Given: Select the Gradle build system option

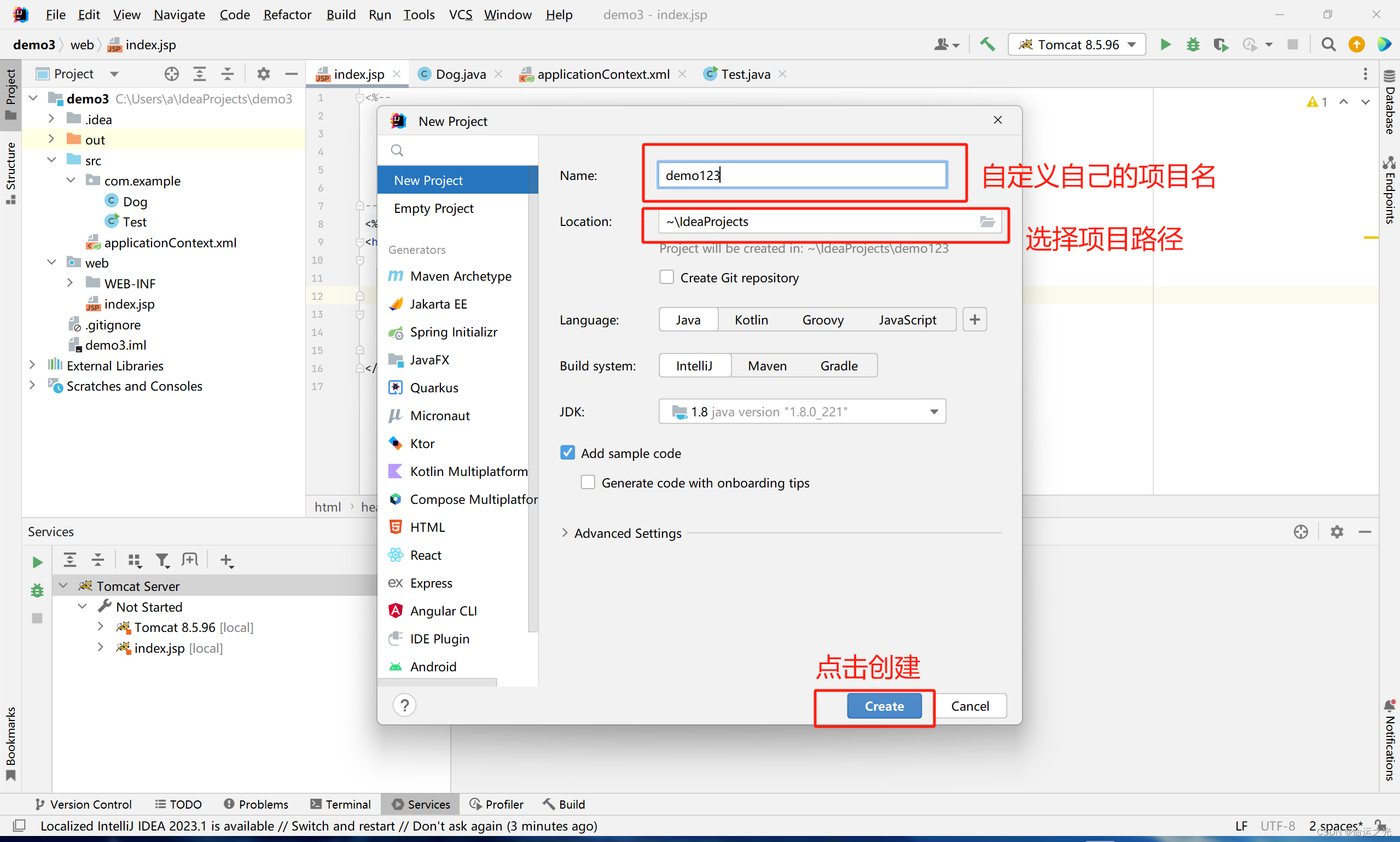Looking at the screenshot, I should 838,365.
